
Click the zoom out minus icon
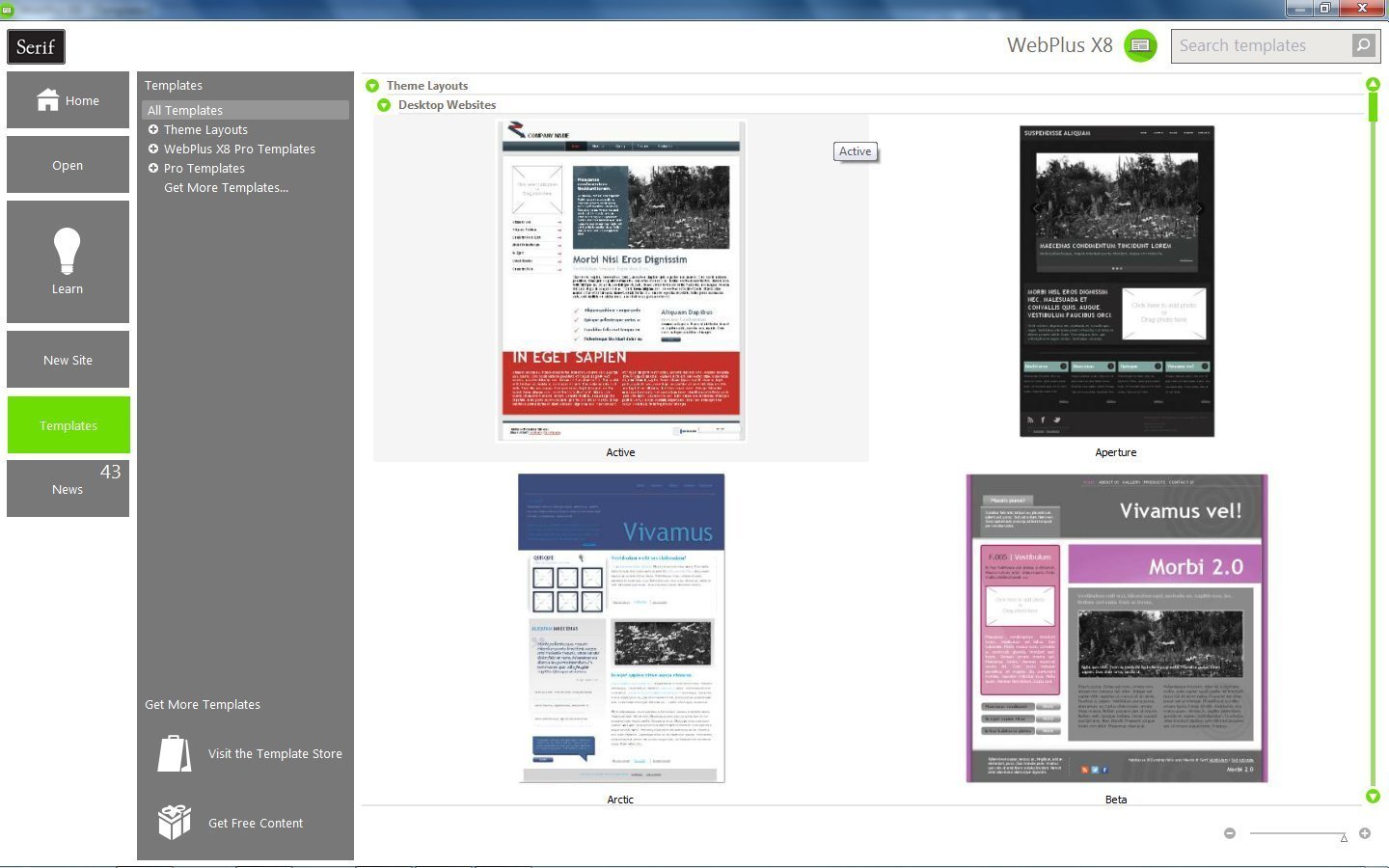click(x=1230, y=833)
